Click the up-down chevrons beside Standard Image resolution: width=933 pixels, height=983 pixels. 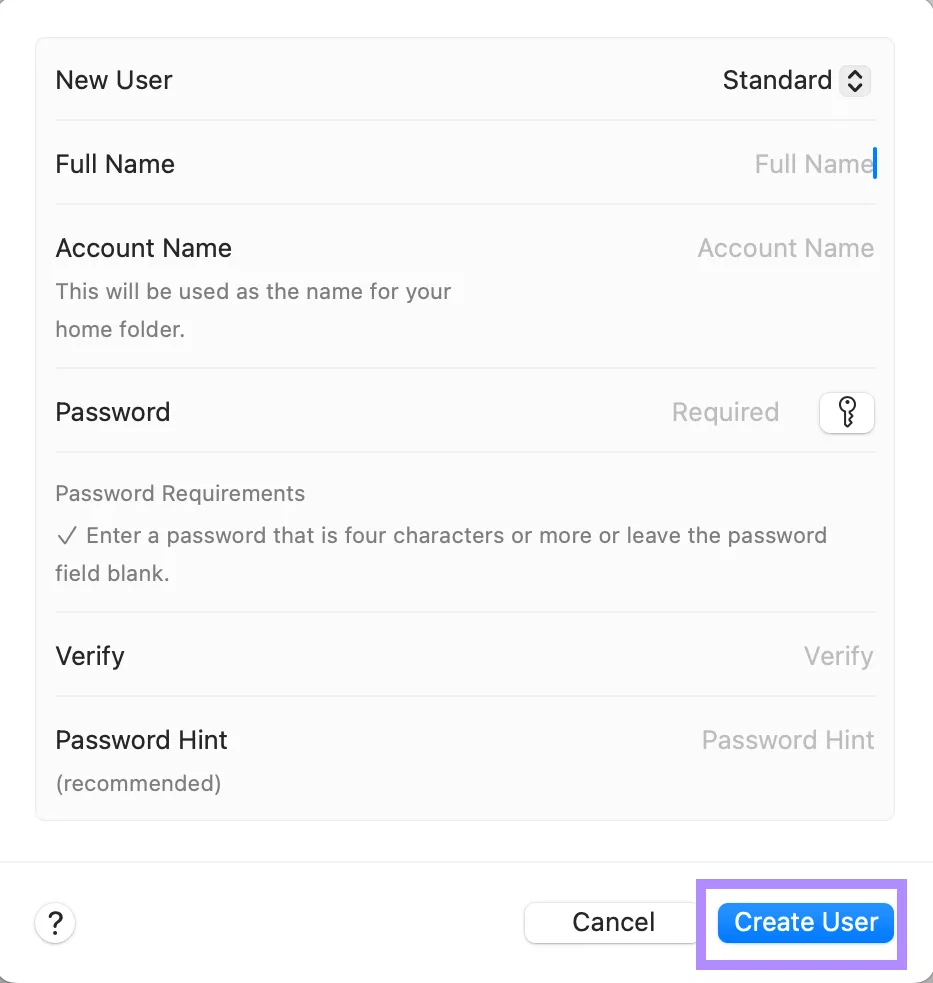(855, 80)
